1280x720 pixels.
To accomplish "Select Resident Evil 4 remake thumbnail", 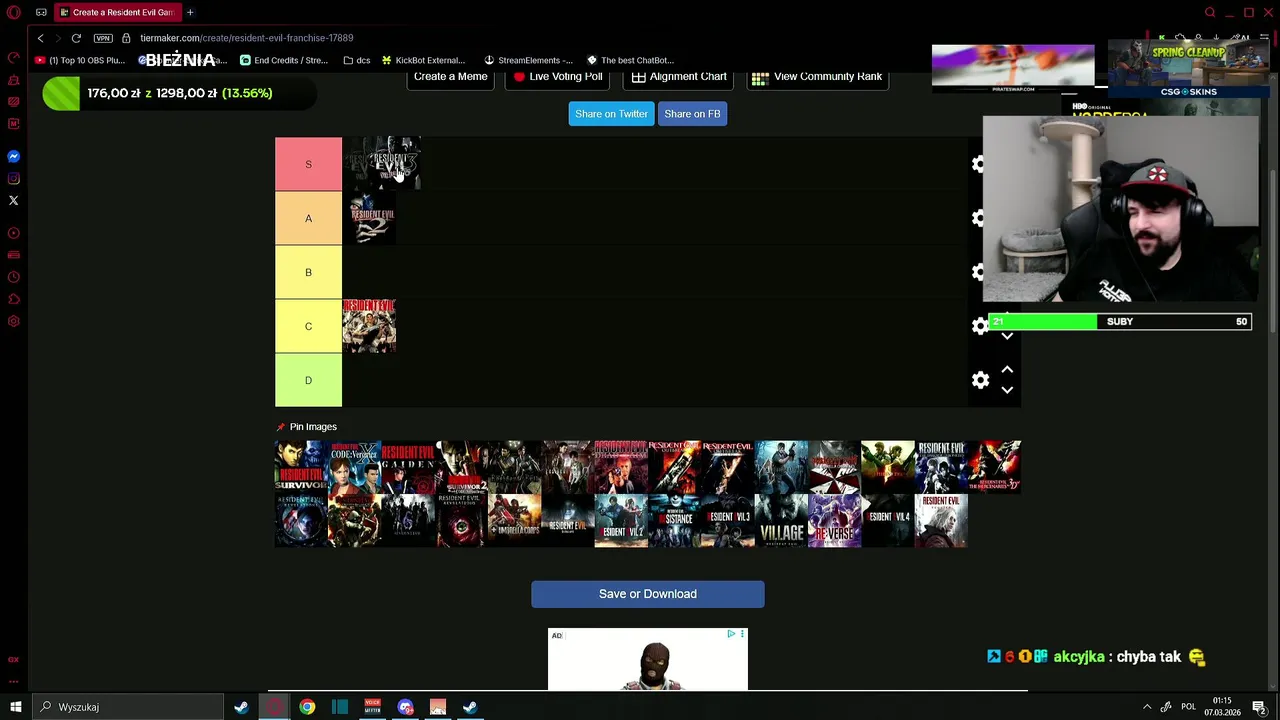I will 888,521.
